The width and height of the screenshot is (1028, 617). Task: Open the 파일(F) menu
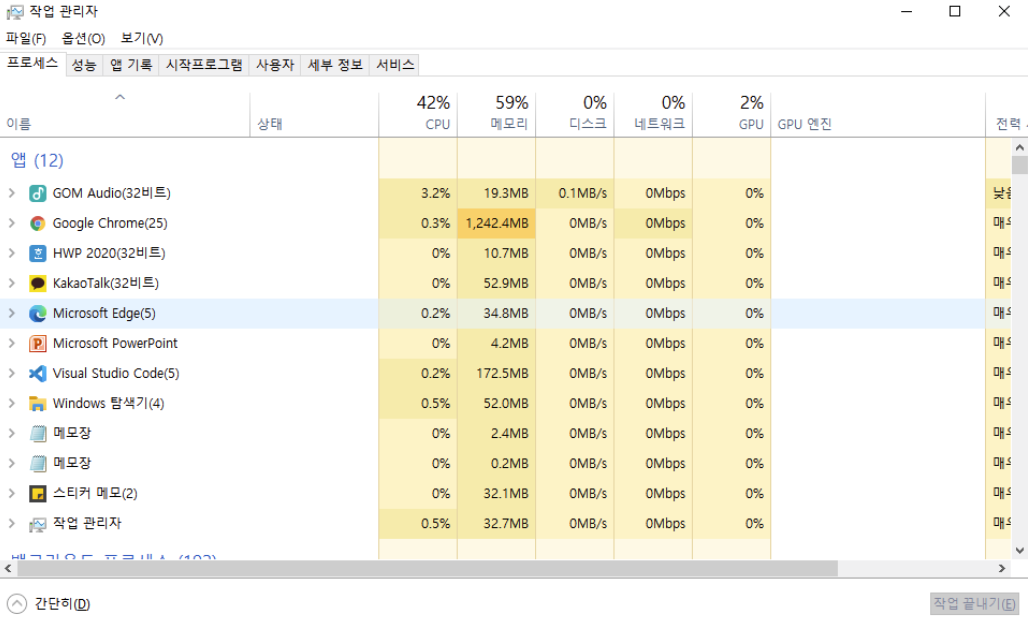pyautogui.click(x=26, y=39)
